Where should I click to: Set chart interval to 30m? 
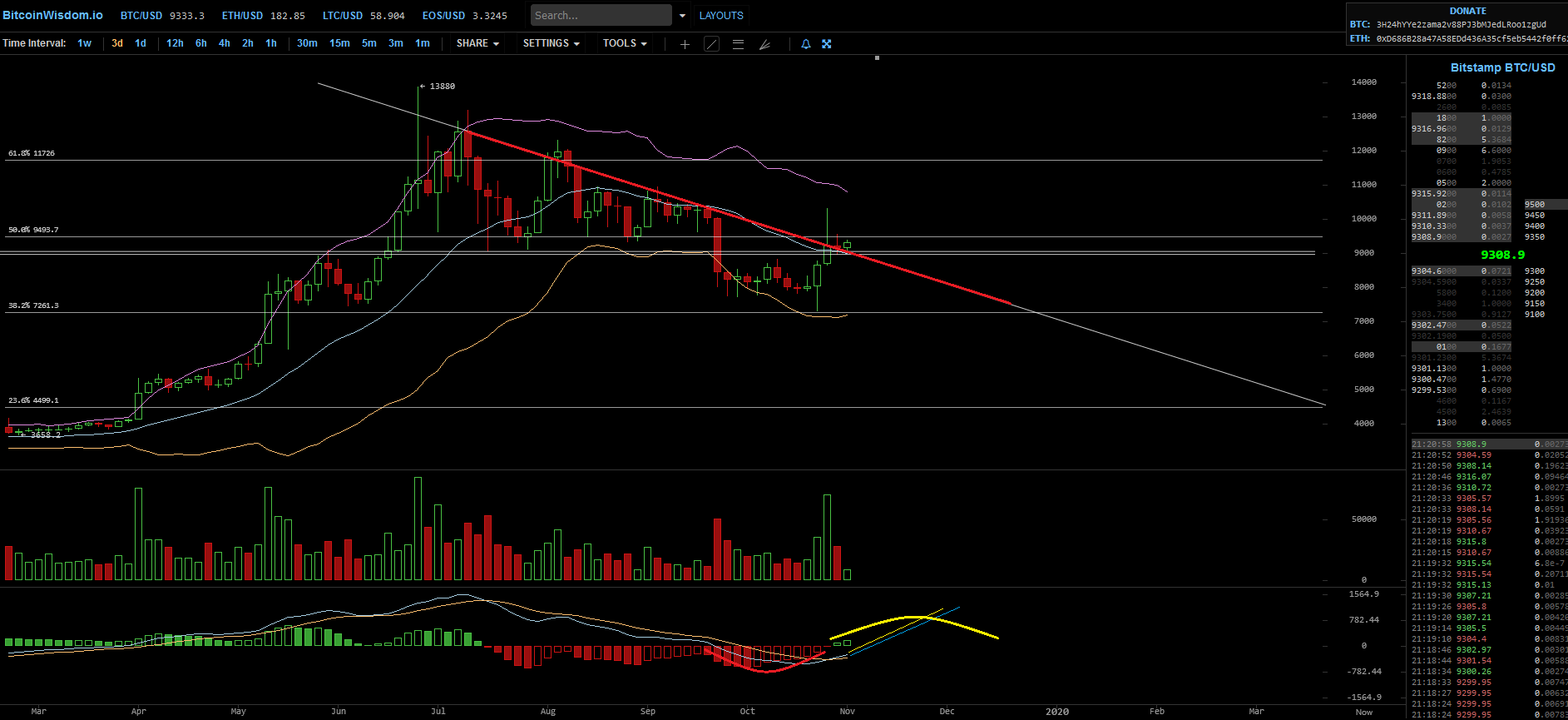[x=307, y=43]
